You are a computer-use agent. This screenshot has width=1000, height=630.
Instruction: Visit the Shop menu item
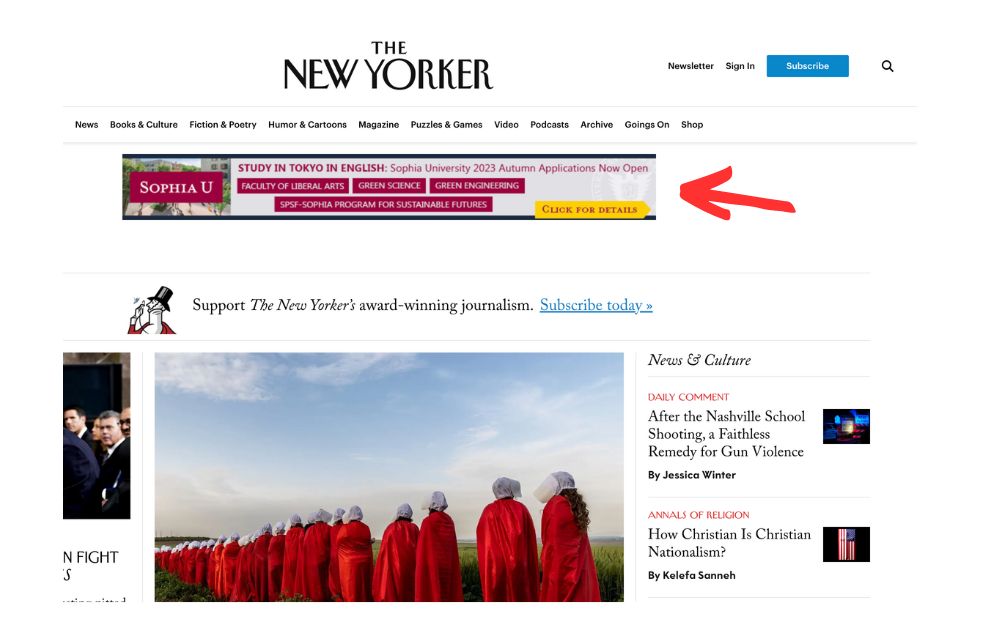[x=692, y=124]
